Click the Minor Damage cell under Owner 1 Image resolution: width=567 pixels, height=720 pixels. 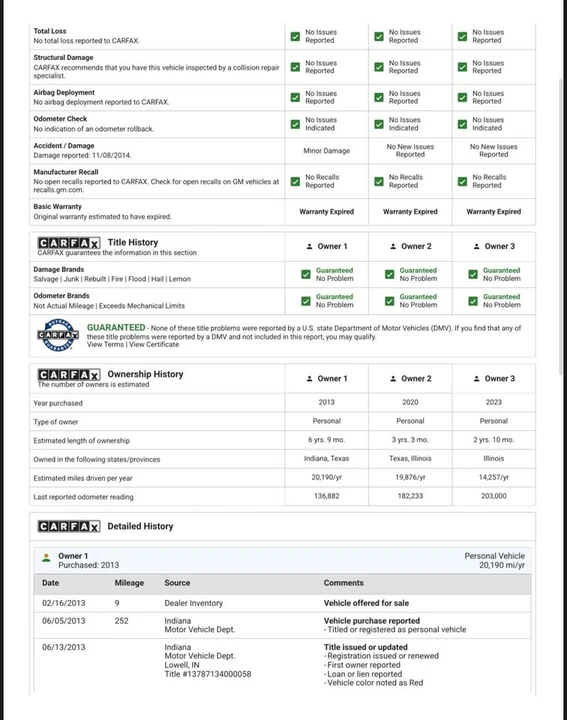pos(326,151)
